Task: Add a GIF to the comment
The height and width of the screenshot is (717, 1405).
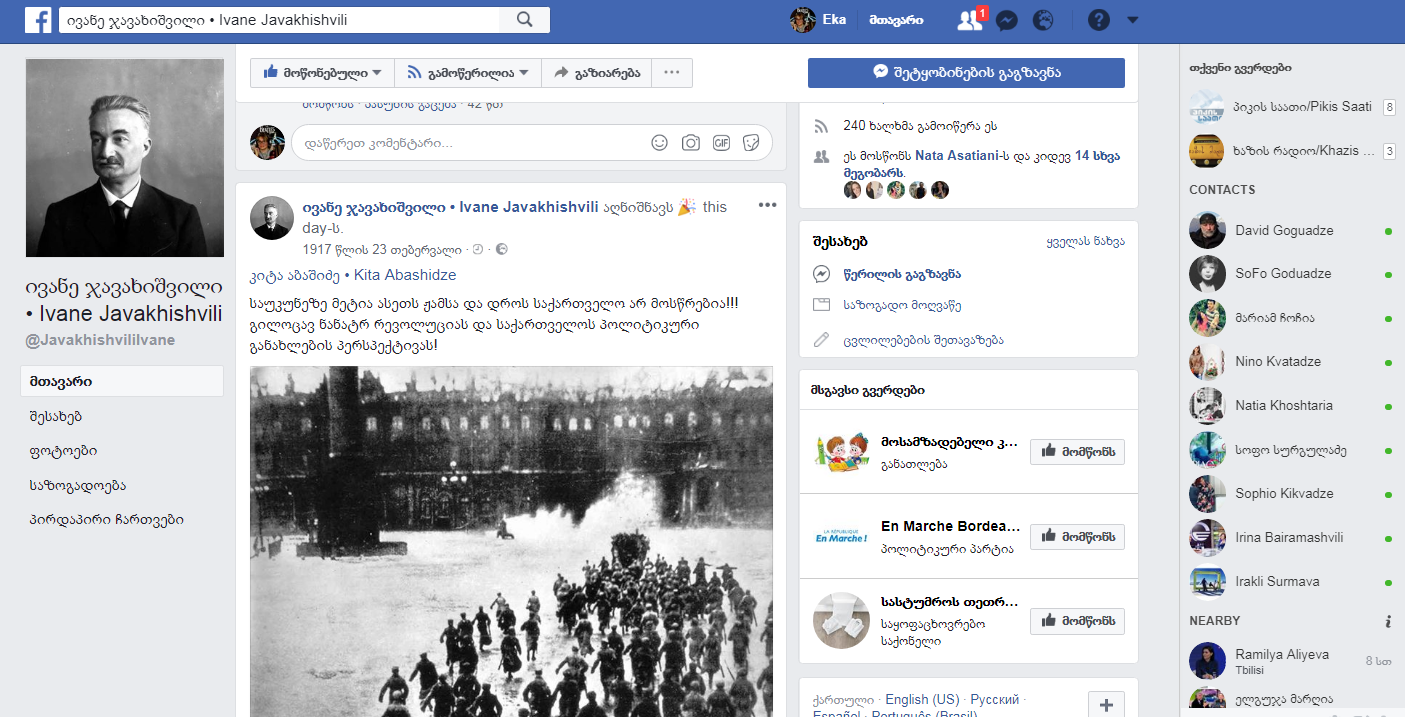Action: 721,143
